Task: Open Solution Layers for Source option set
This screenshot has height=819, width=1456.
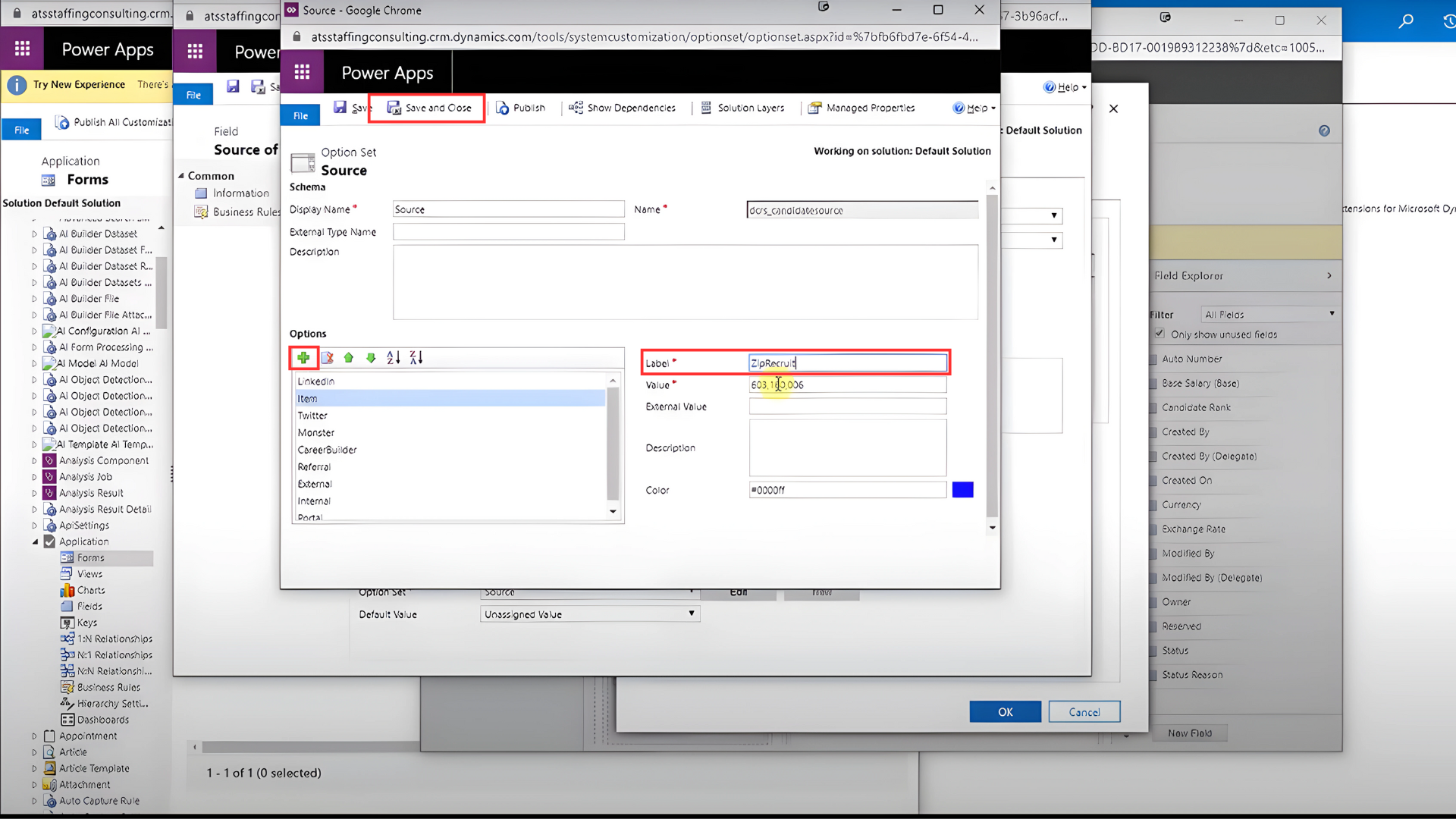Action: point(742,108)
